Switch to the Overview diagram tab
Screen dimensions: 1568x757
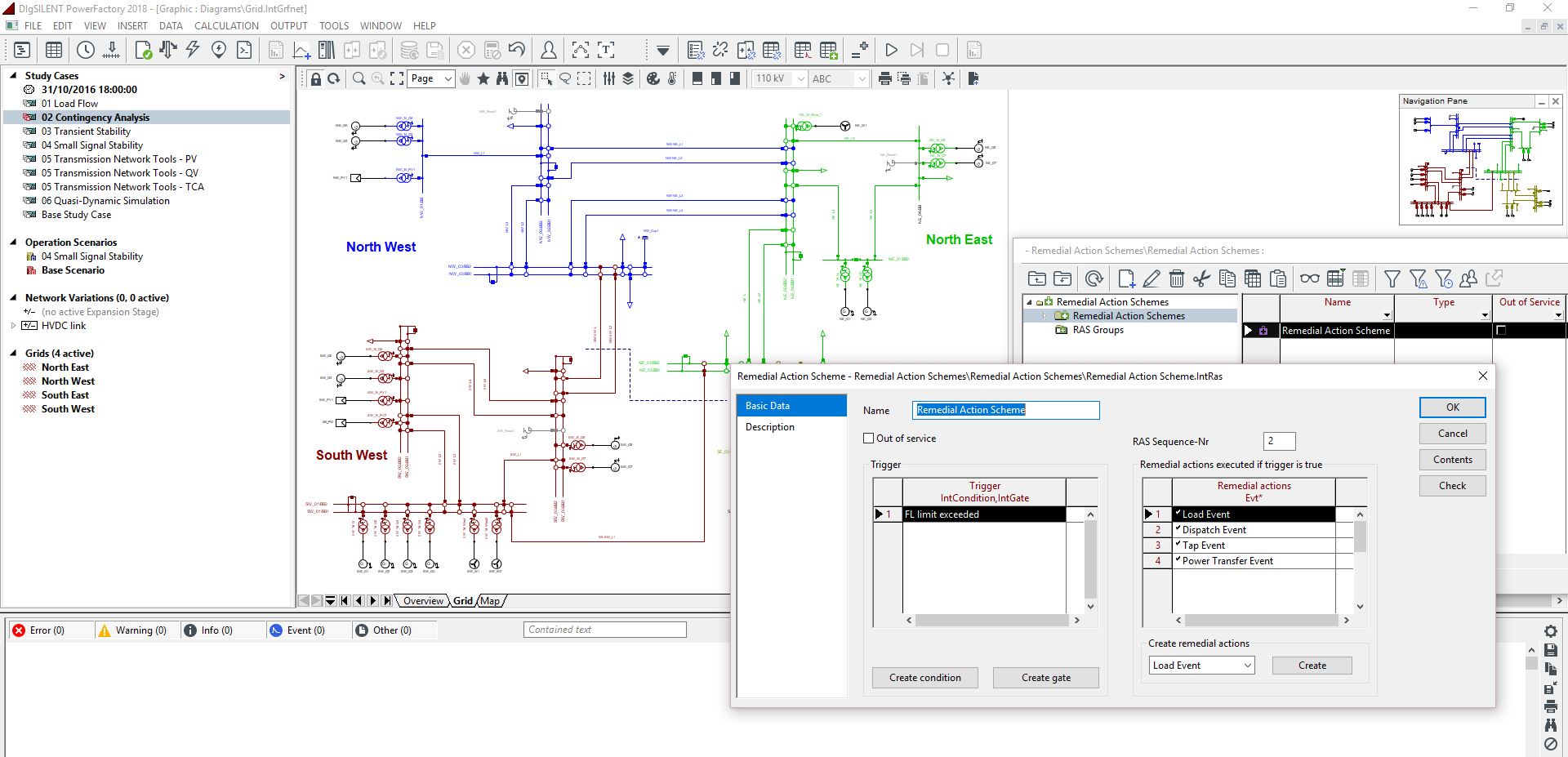(x=423, y=601)
